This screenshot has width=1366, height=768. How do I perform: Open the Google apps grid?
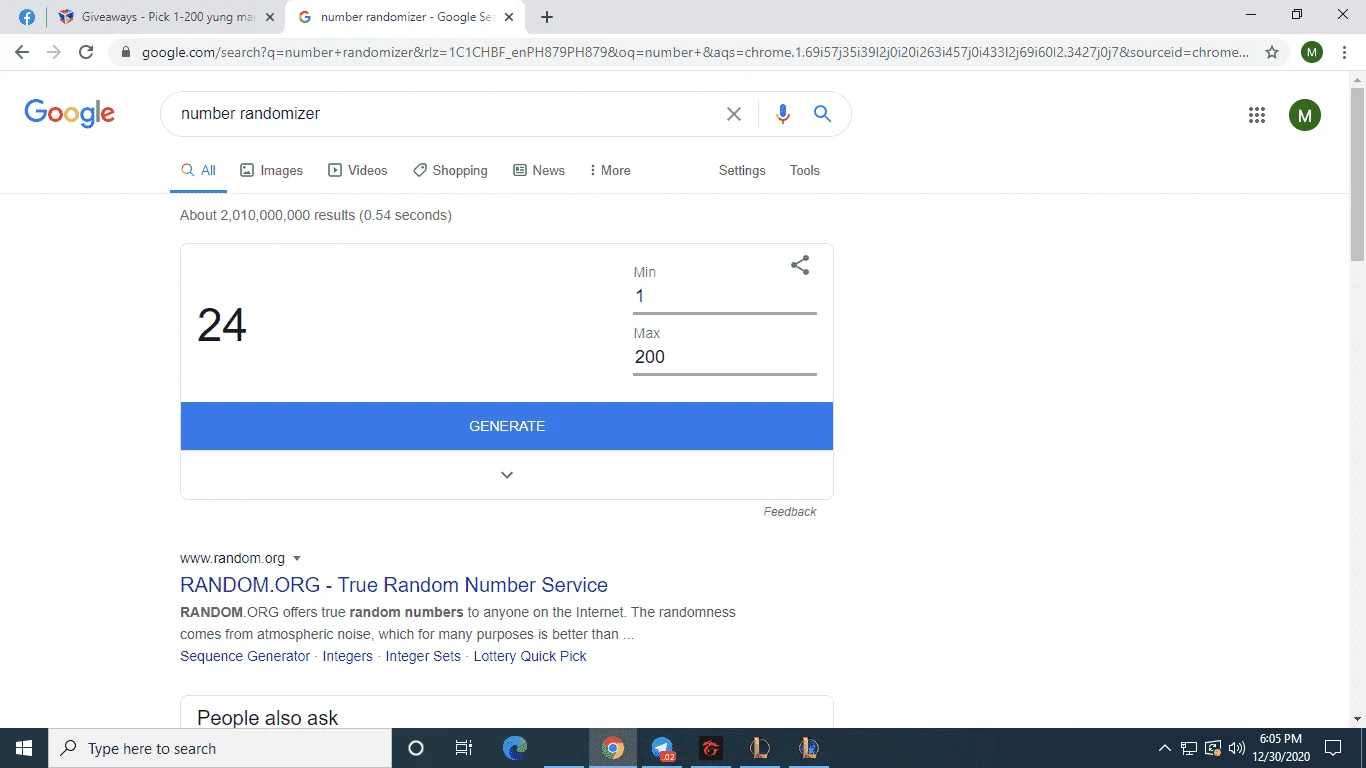tap(1257, 115)
